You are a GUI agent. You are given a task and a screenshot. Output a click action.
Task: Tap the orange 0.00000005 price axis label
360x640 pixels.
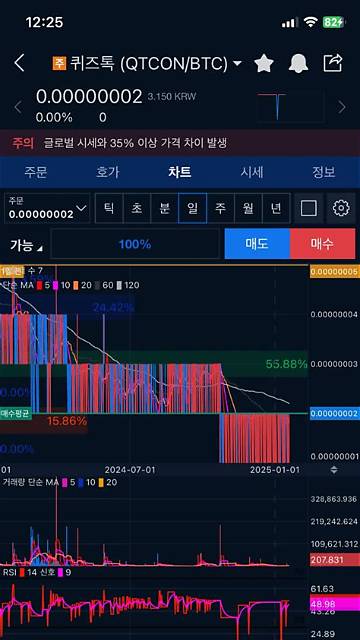[x=334, y=272]
